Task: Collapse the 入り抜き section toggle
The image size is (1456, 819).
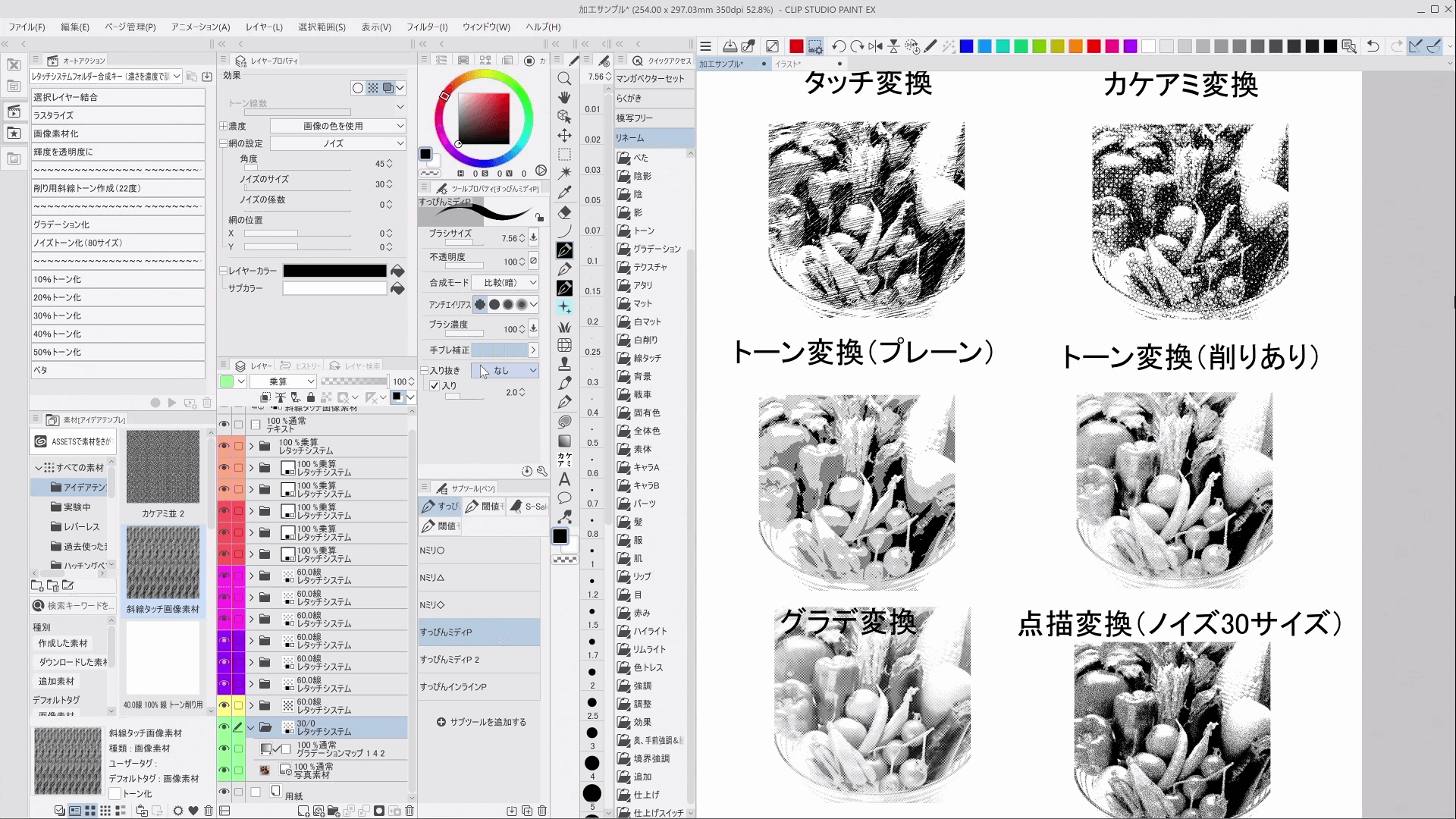Action: 425,370
